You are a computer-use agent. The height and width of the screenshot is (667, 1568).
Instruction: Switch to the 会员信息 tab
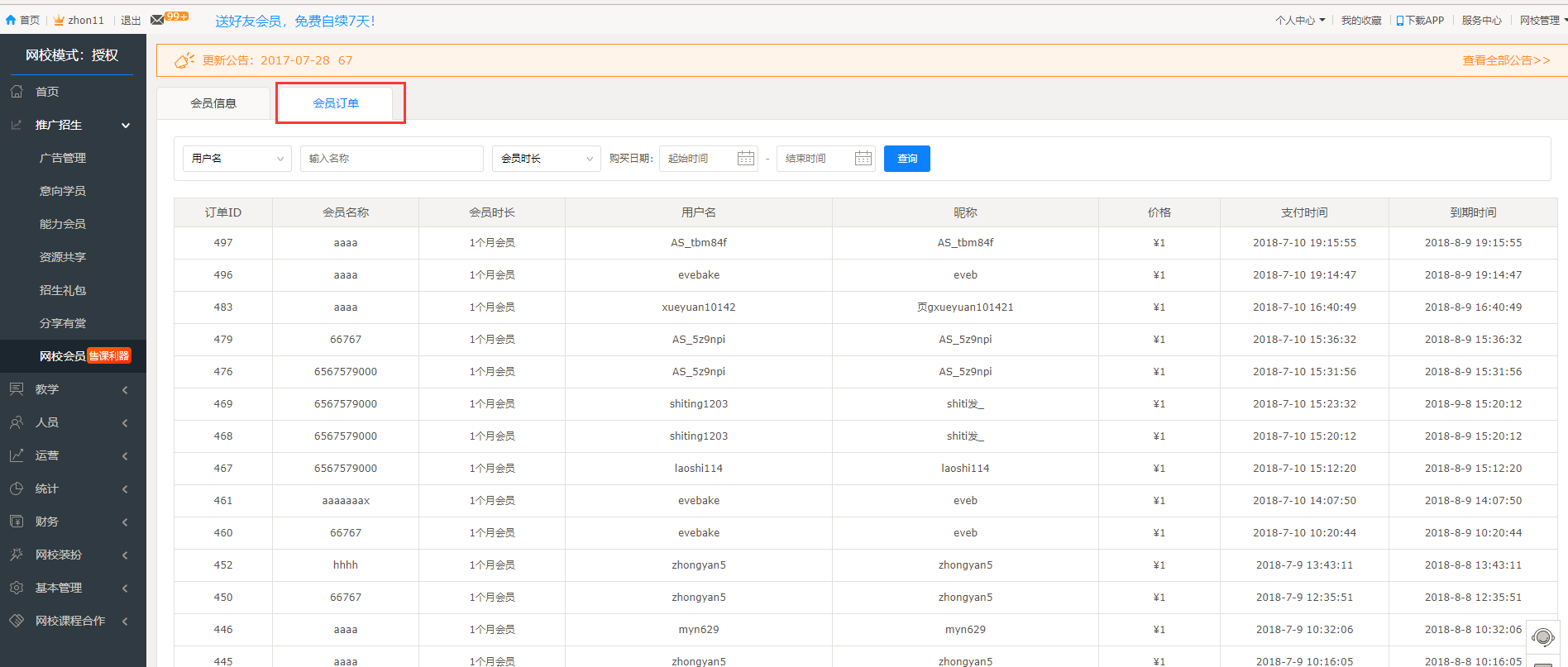213,103
